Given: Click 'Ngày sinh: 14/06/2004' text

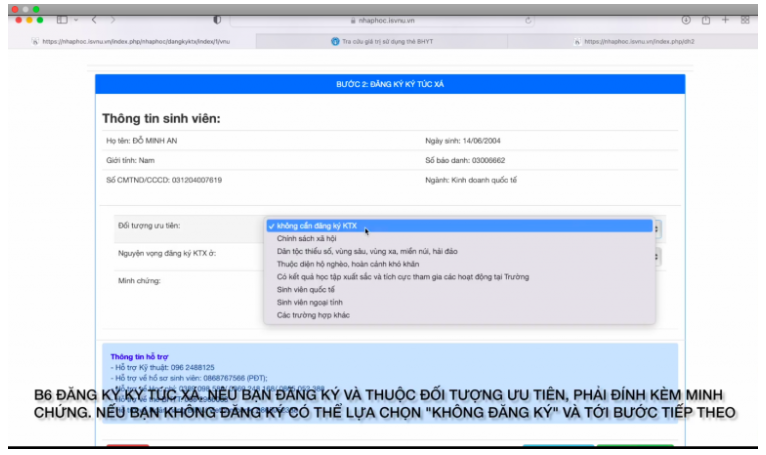Looking at the screenshot, I should 463,141.
